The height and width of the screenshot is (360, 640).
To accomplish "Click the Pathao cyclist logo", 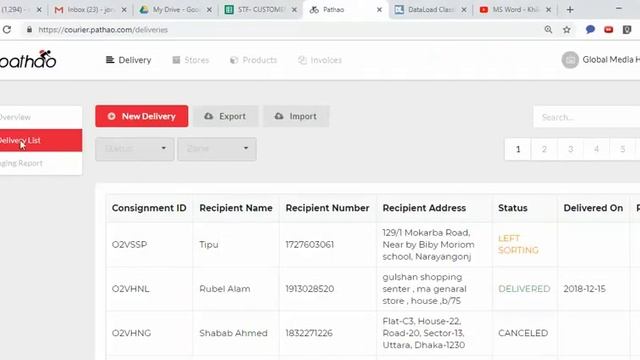I will pos(28,60).
